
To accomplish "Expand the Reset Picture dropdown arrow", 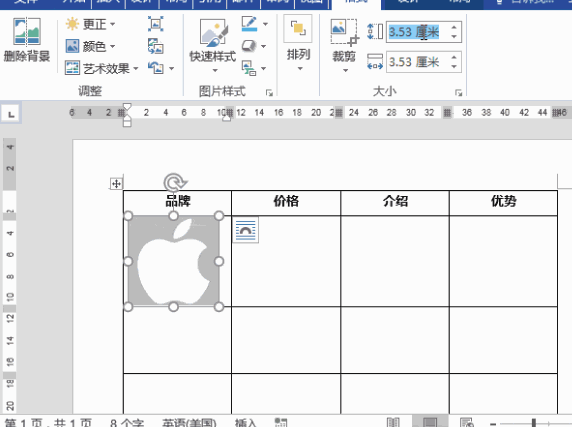I will 171,68.
